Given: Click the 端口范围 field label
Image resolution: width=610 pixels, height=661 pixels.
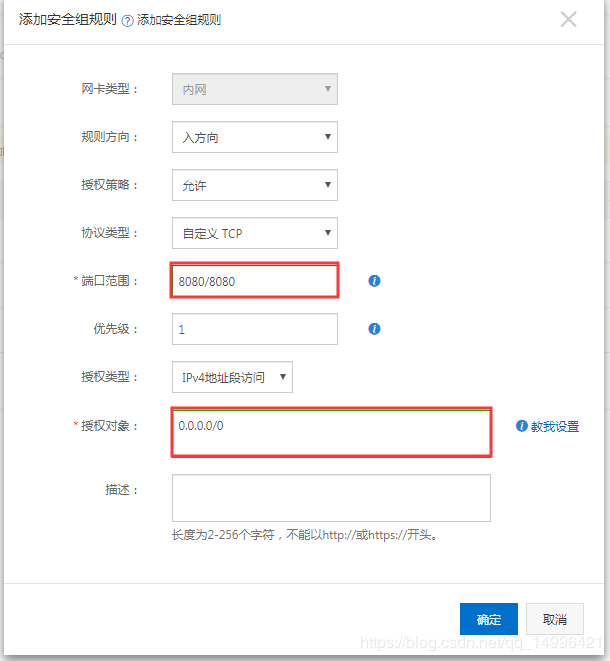Looking at the screenshot, I should pyautogui.click(x=112, y=281).
